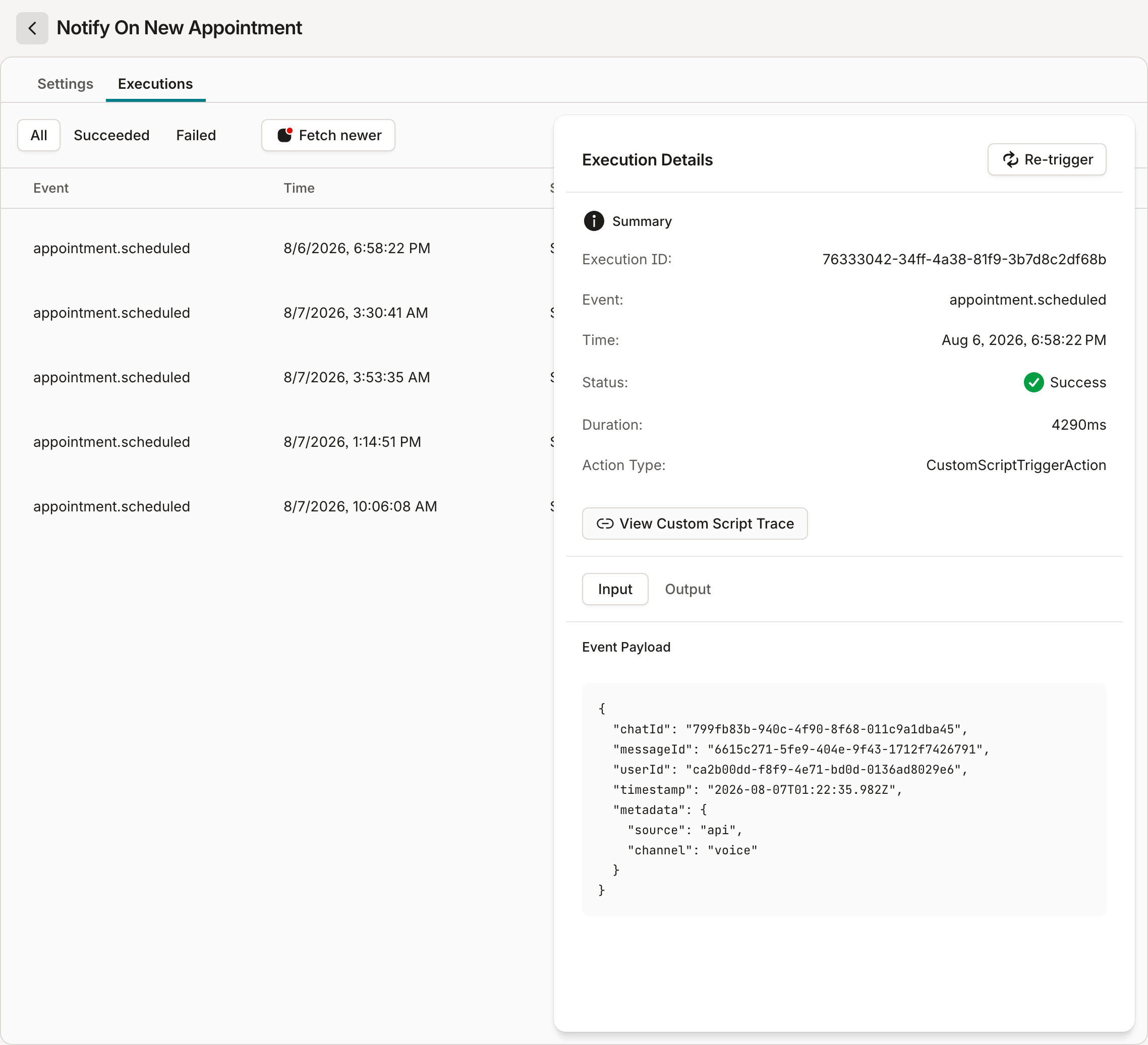The image size is (1148, 1045).
Task: Select the 8/7/2026, 3:30:41 AM execution row
Action: (277, 313)
